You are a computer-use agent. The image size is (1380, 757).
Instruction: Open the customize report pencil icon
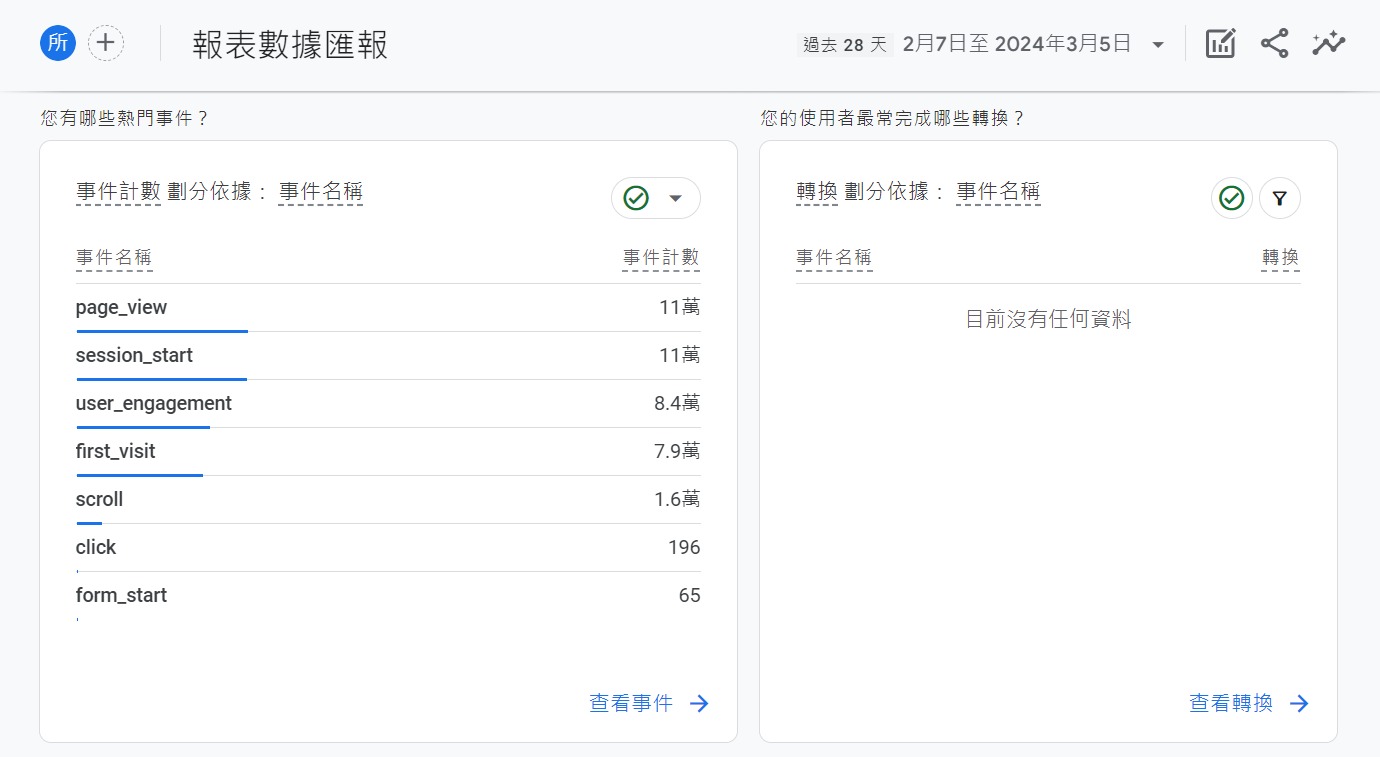[x=1220, y=43]
